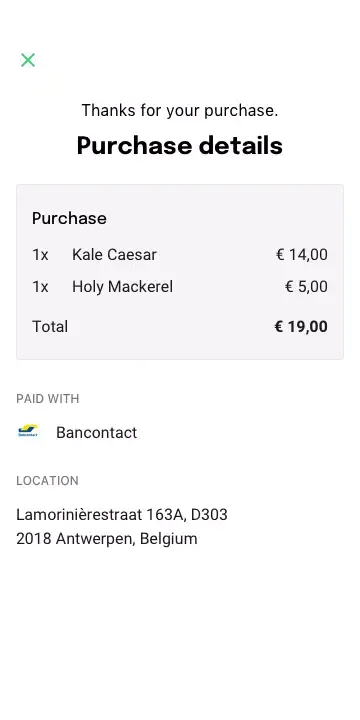Select the Bancontact payment method text

(x=96, y=433)
